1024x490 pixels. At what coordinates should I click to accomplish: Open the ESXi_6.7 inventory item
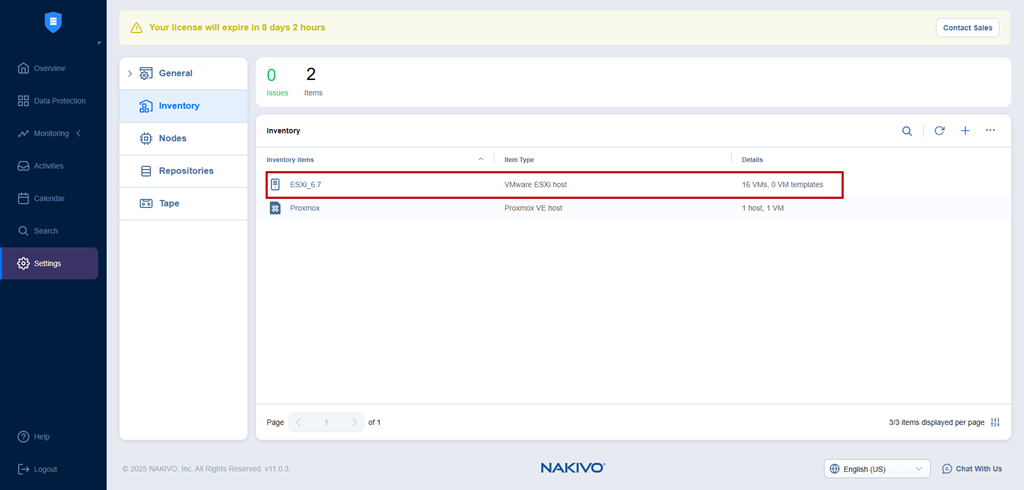306,185
